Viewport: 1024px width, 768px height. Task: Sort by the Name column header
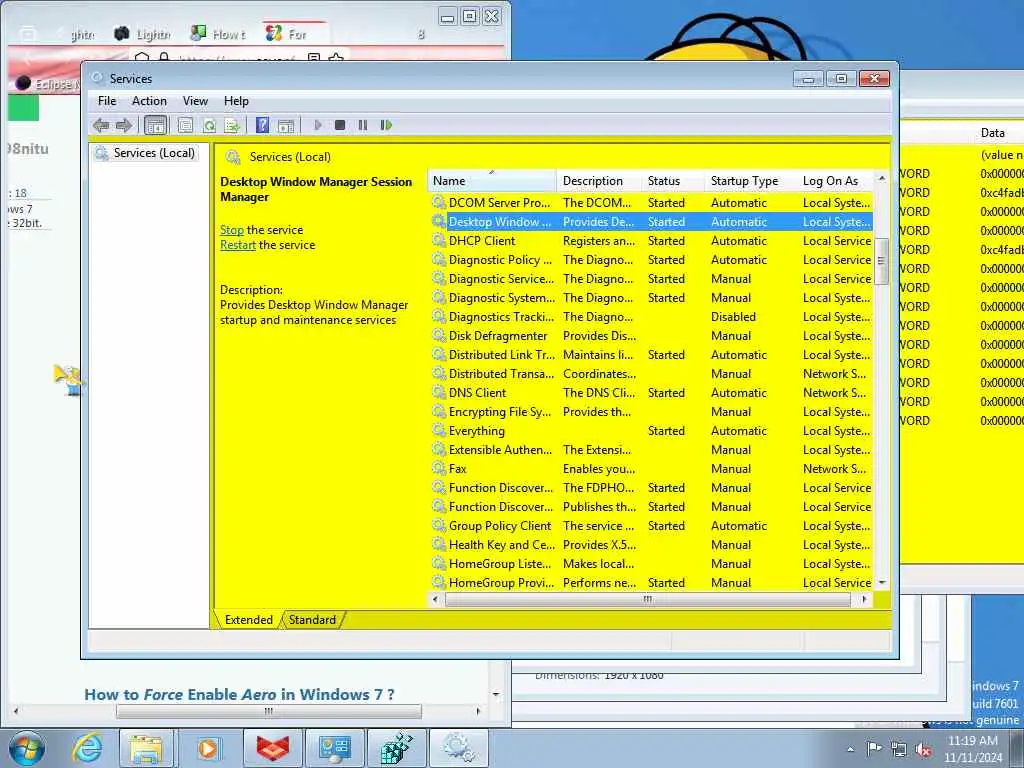(492, 181)
